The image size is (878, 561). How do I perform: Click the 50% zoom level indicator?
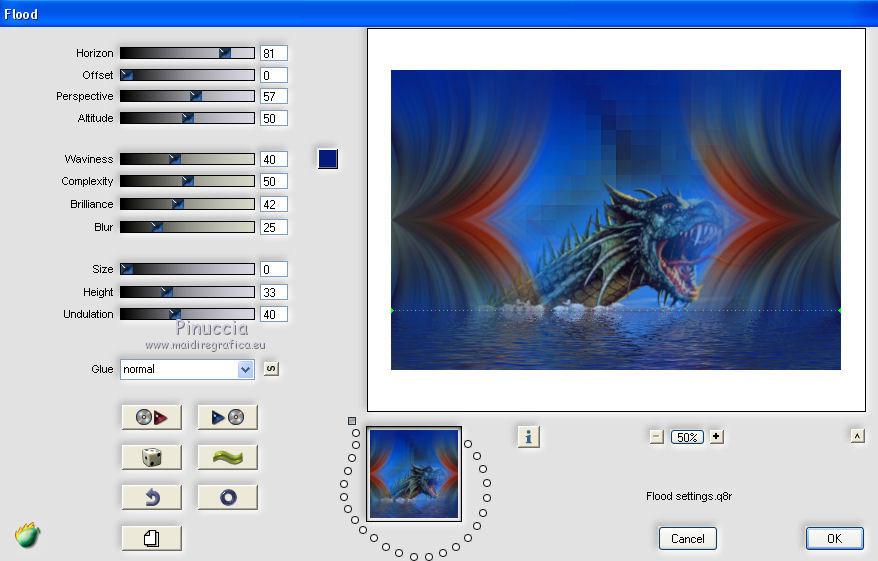(687, 437)
